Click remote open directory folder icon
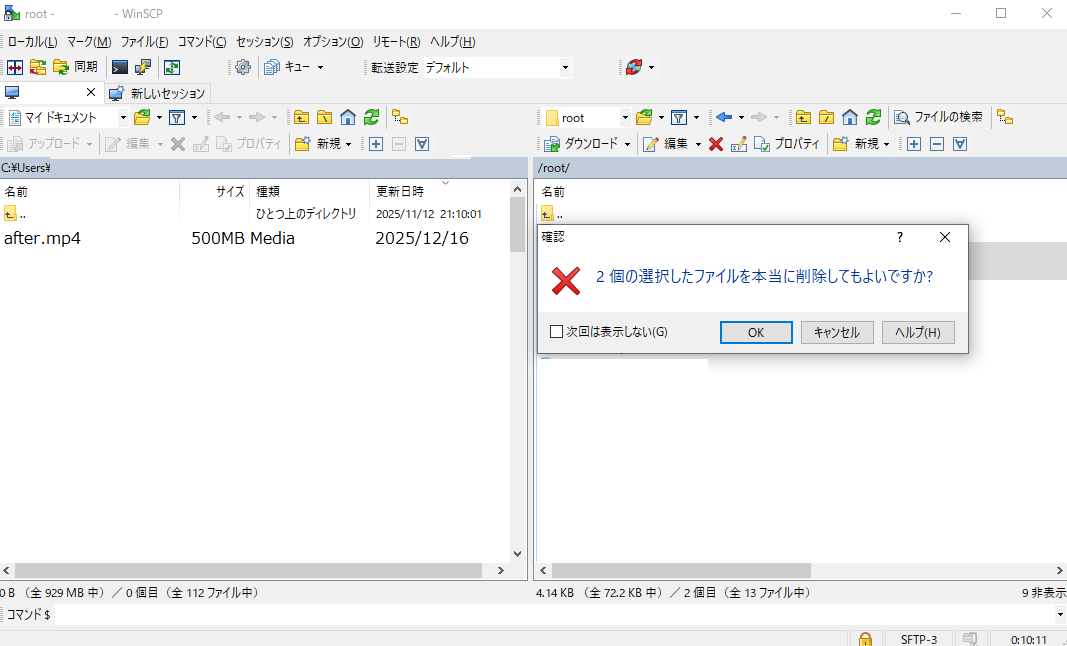This screenshot has width=1067, height=646. coord(644,118)
